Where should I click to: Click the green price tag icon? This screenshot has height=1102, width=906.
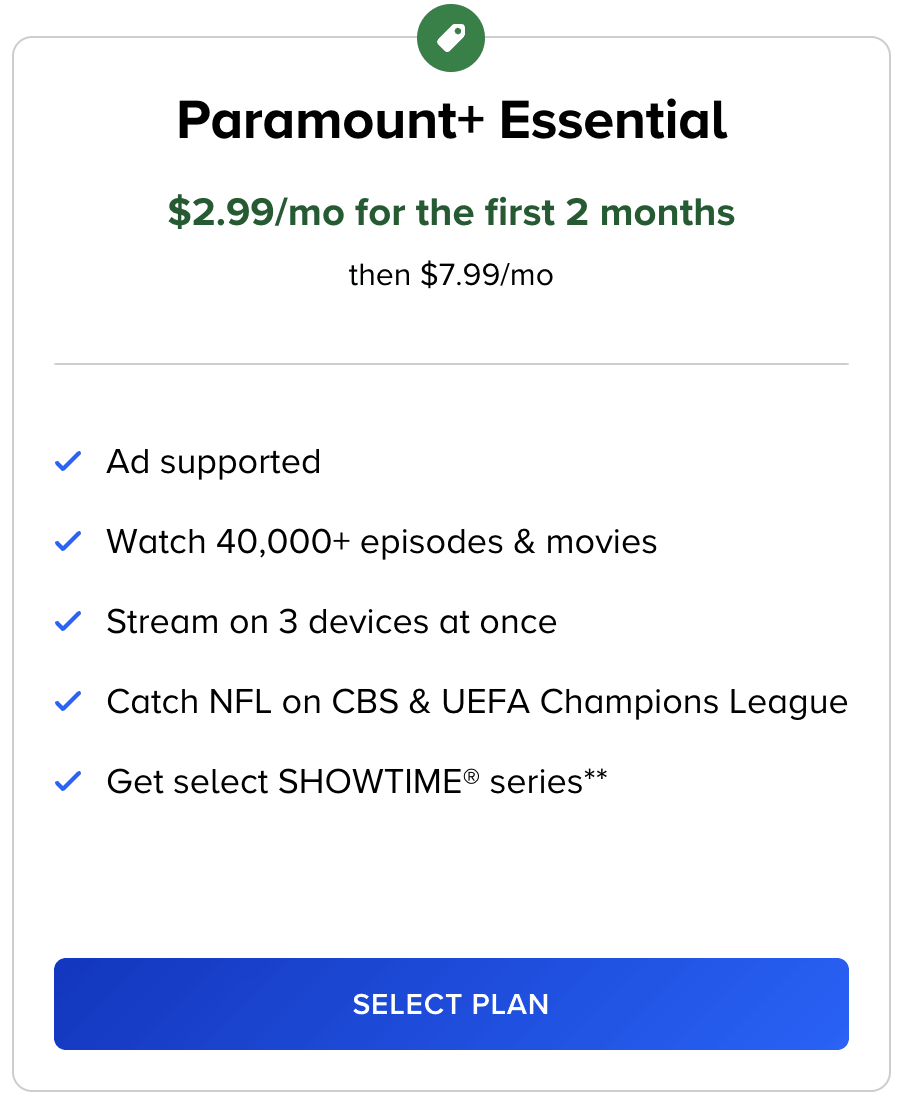[x=451, y=37]
